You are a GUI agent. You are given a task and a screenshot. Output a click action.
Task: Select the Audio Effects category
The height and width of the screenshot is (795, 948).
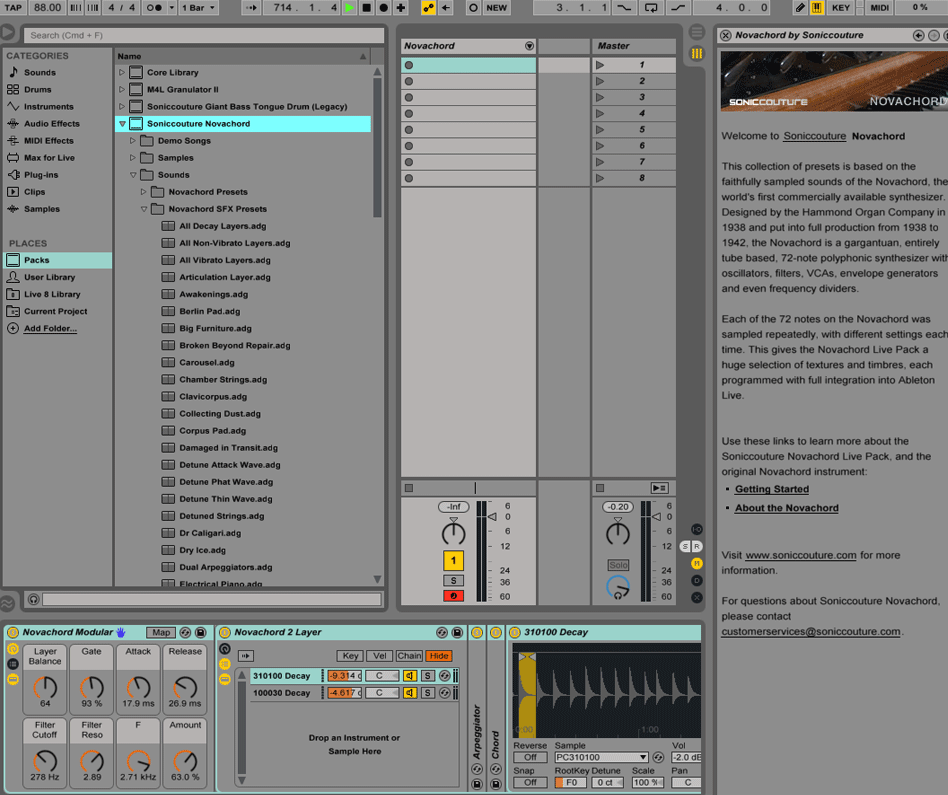point(51,123)
